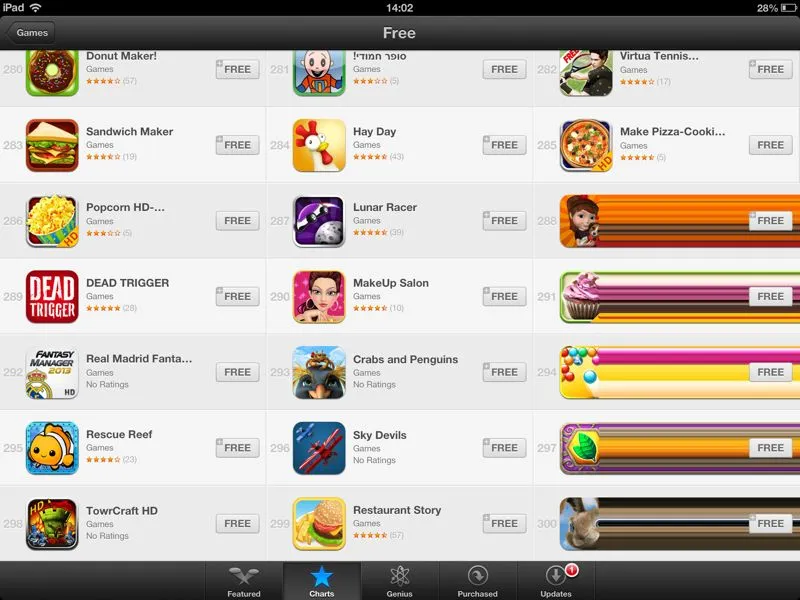
Task: Open the Crabs and Penguins icon
Action: coord(319,372)
